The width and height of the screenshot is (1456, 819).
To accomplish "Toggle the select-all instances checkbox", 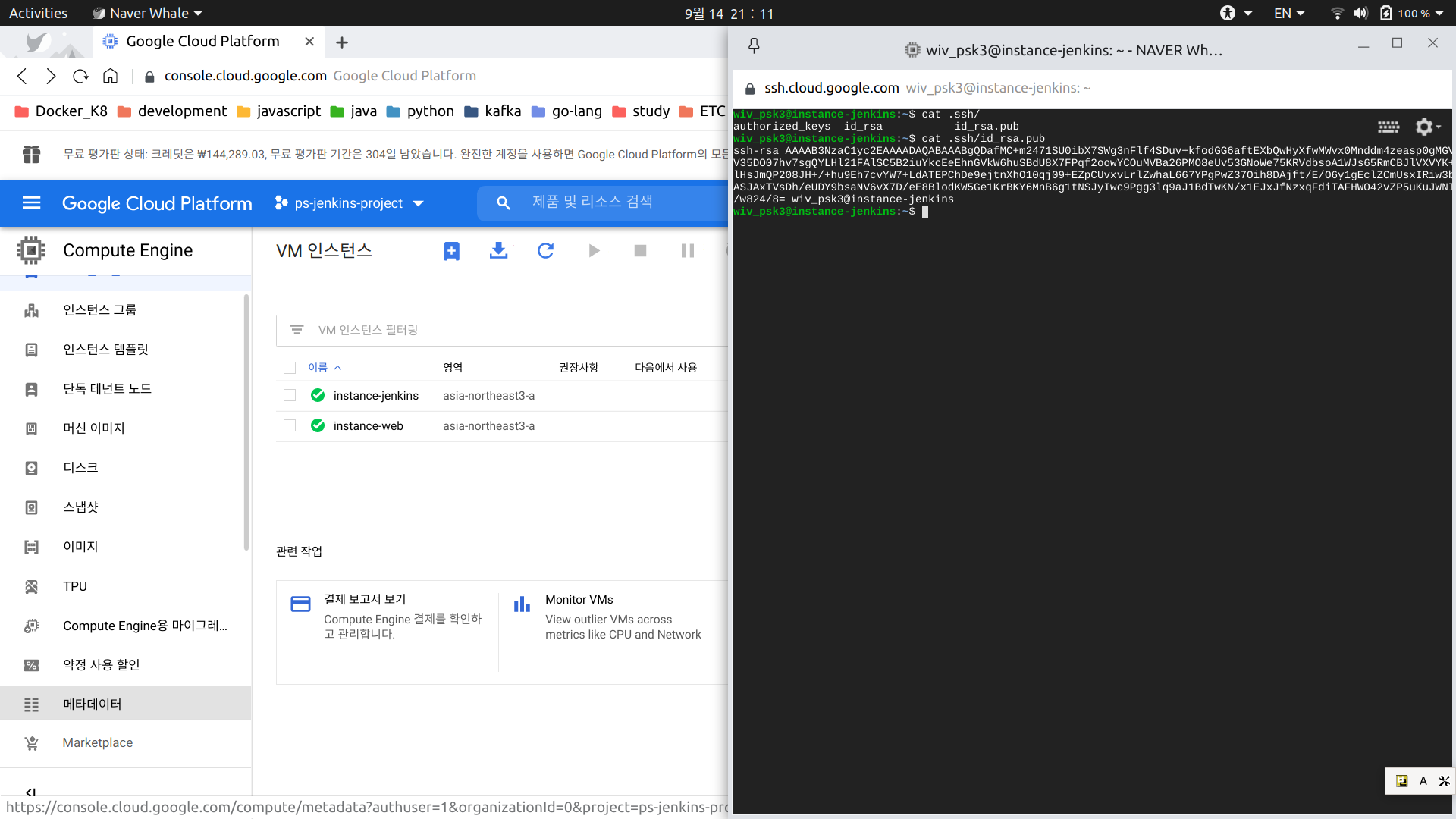I will pos(290,368).
